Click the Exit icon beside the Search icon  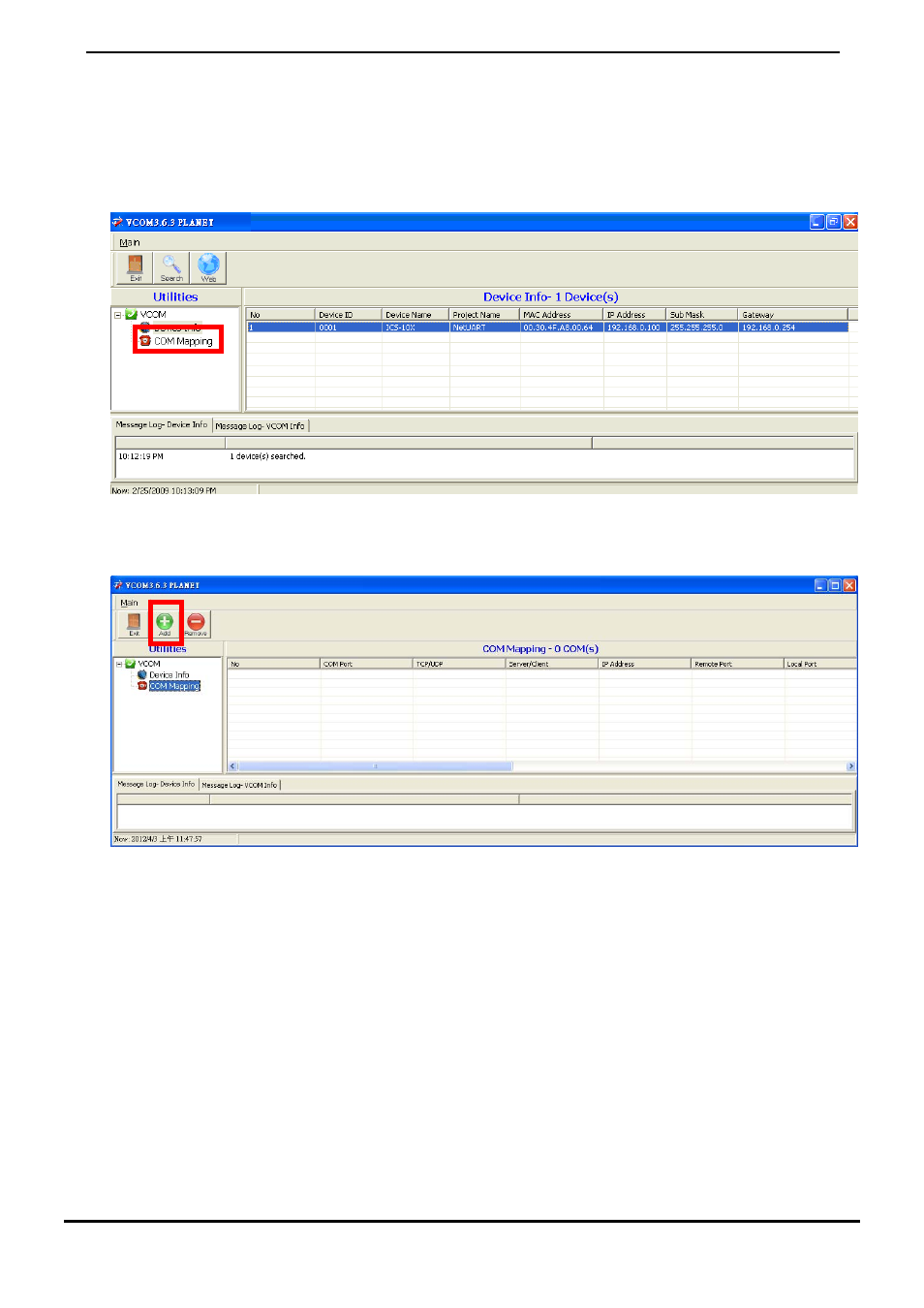pos(136,266)
